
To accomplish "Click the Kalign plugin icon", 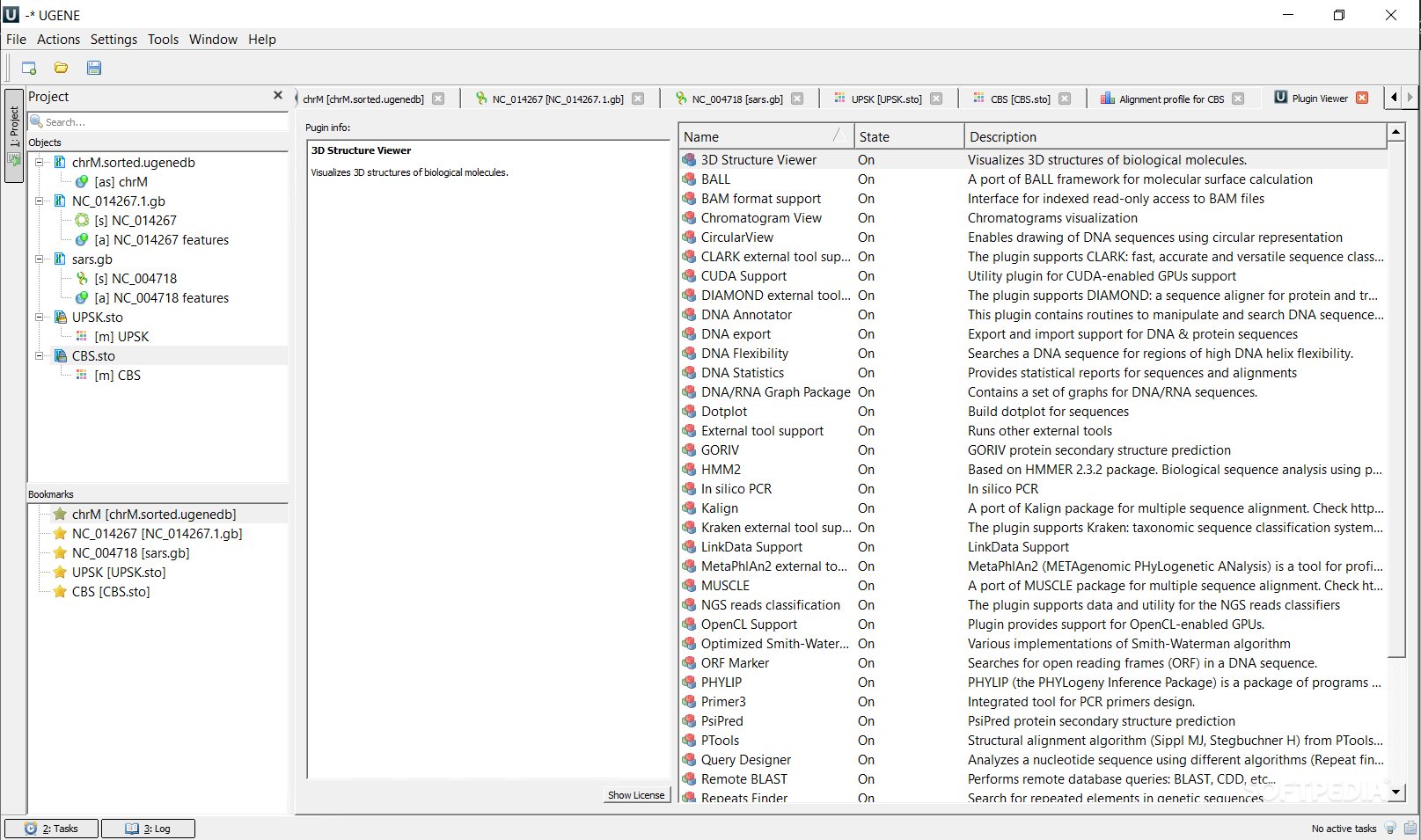I will coord(690,508).
